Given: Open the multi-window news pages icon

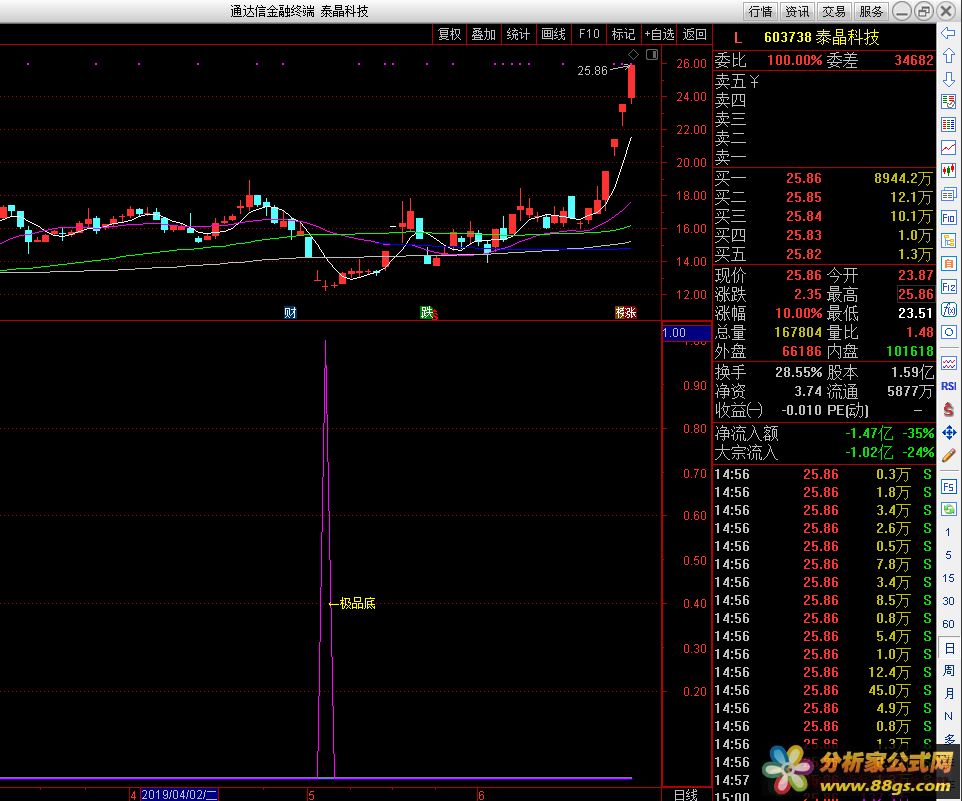Looking at the screenshot, I should point(949,194).
